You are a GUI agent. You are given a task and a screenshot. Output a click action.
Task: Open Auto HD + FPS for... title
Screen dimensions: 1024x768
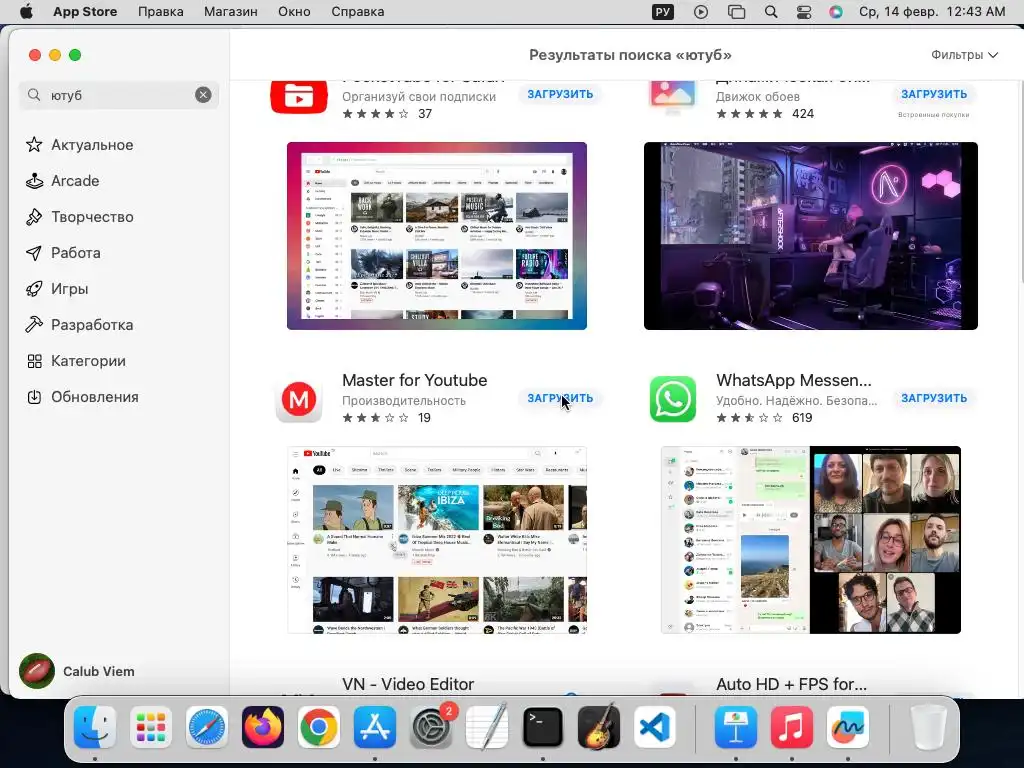[792, 684]
